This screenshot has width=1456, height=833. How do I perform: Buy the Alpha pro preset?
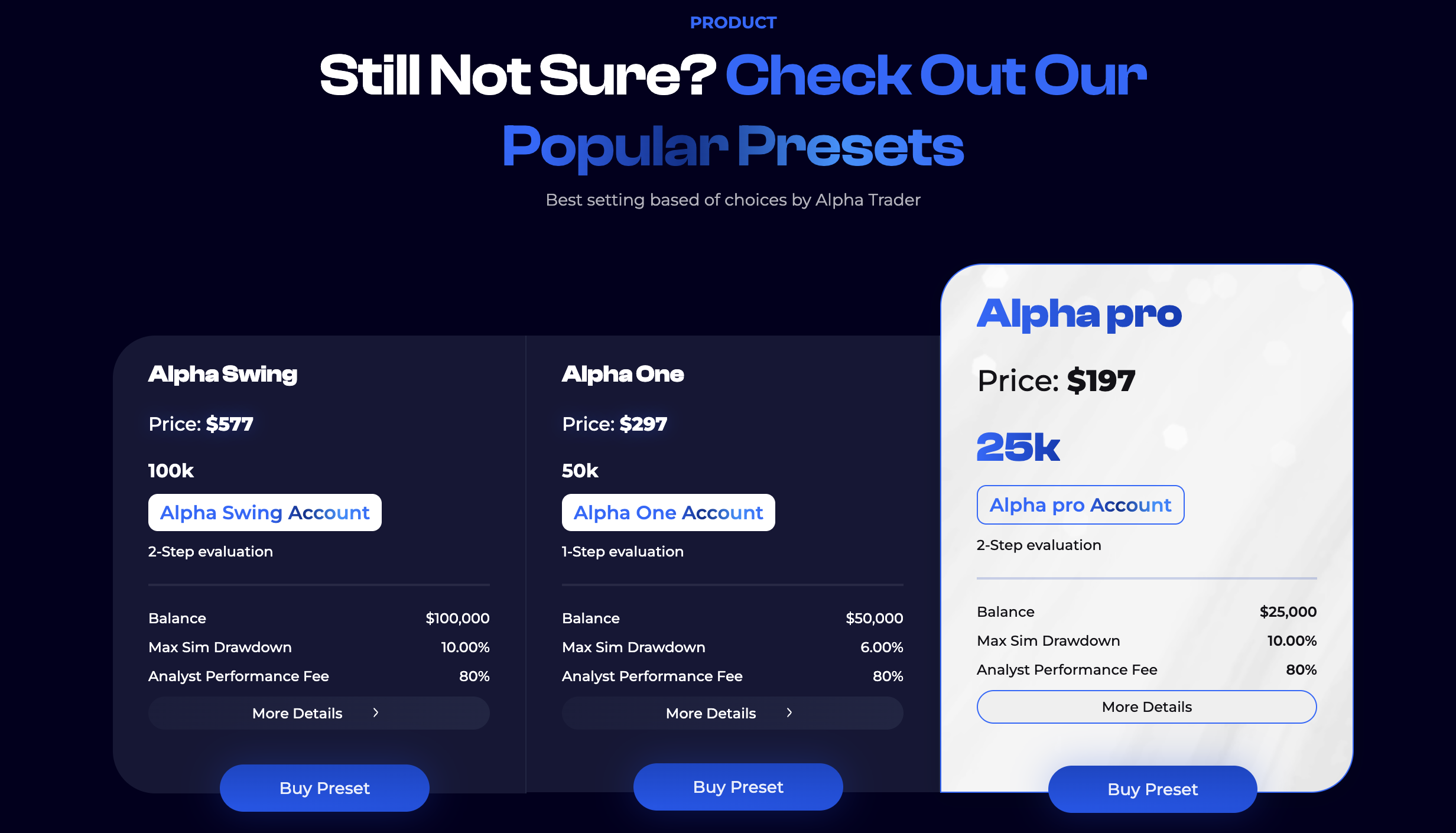click(x=1152, y=789)
